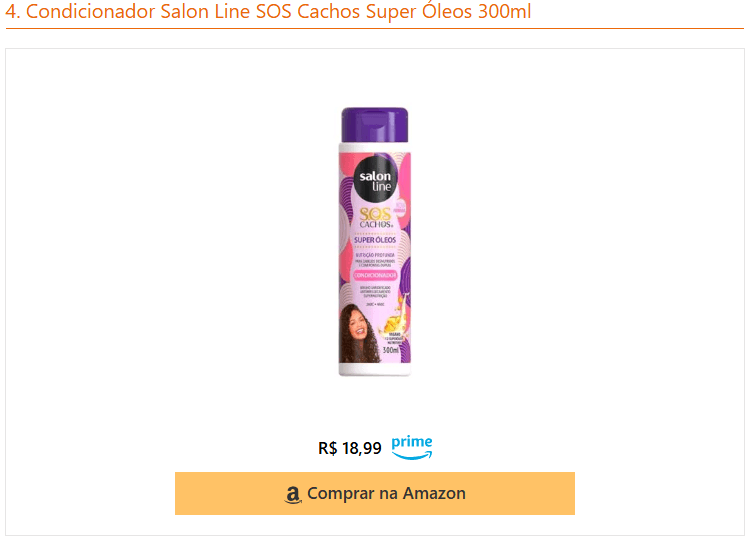Click the Prime logo beside the price

(412, 447)
